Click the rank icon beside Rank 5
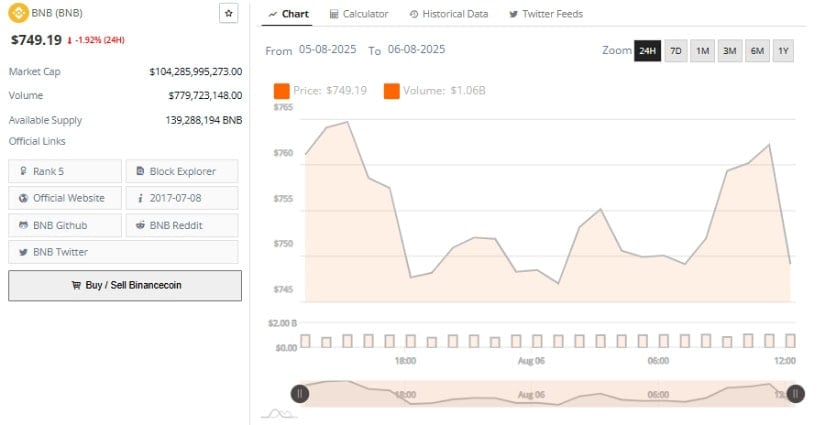Screen dimensions: 825x425 [x=23, y=171]
